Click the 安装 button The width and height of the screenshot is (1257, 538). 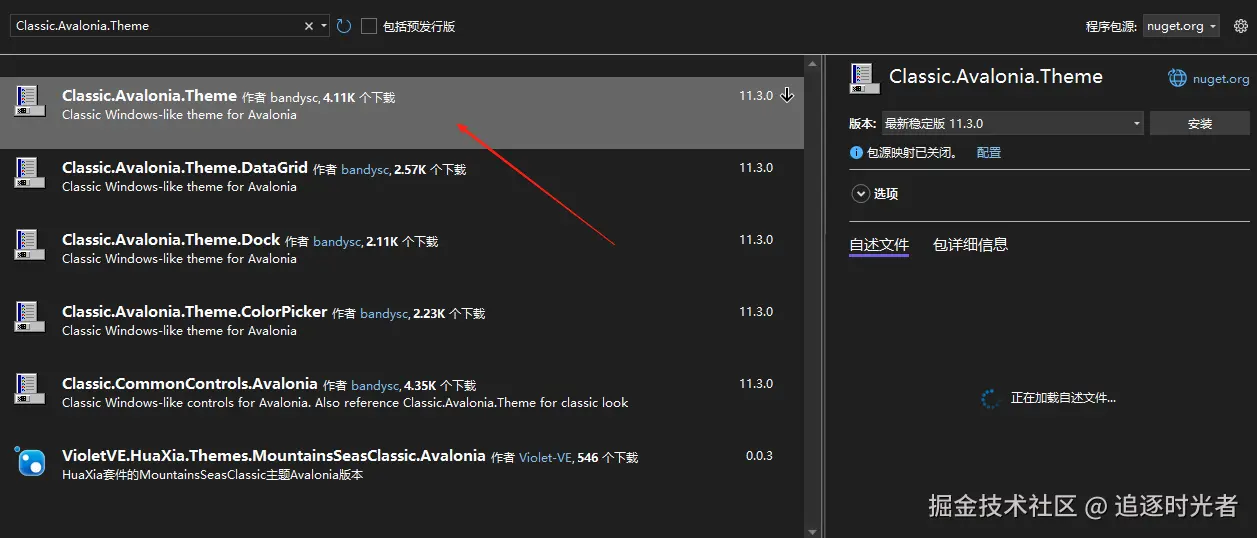[1200, 124]
